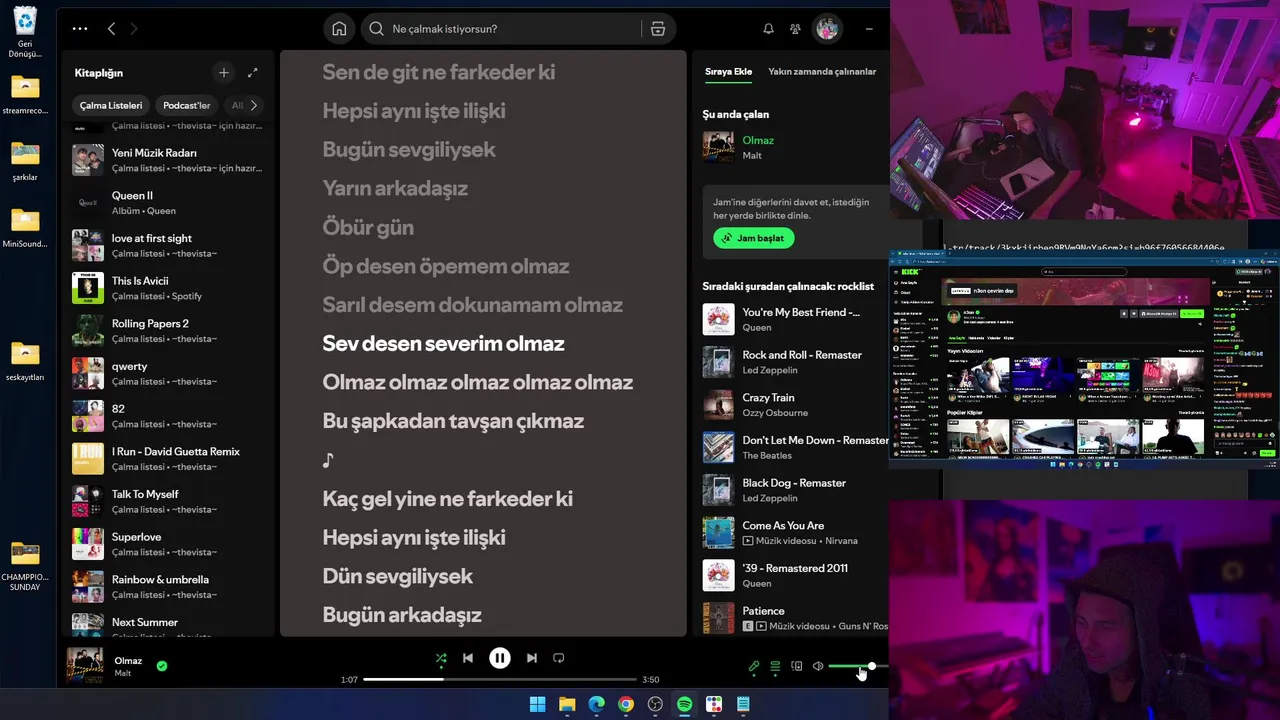The image size is (1280, 720).
Task: Jump to lyric Bu şapkadan tavşan çıkmaz
Action: click(453, 422)
